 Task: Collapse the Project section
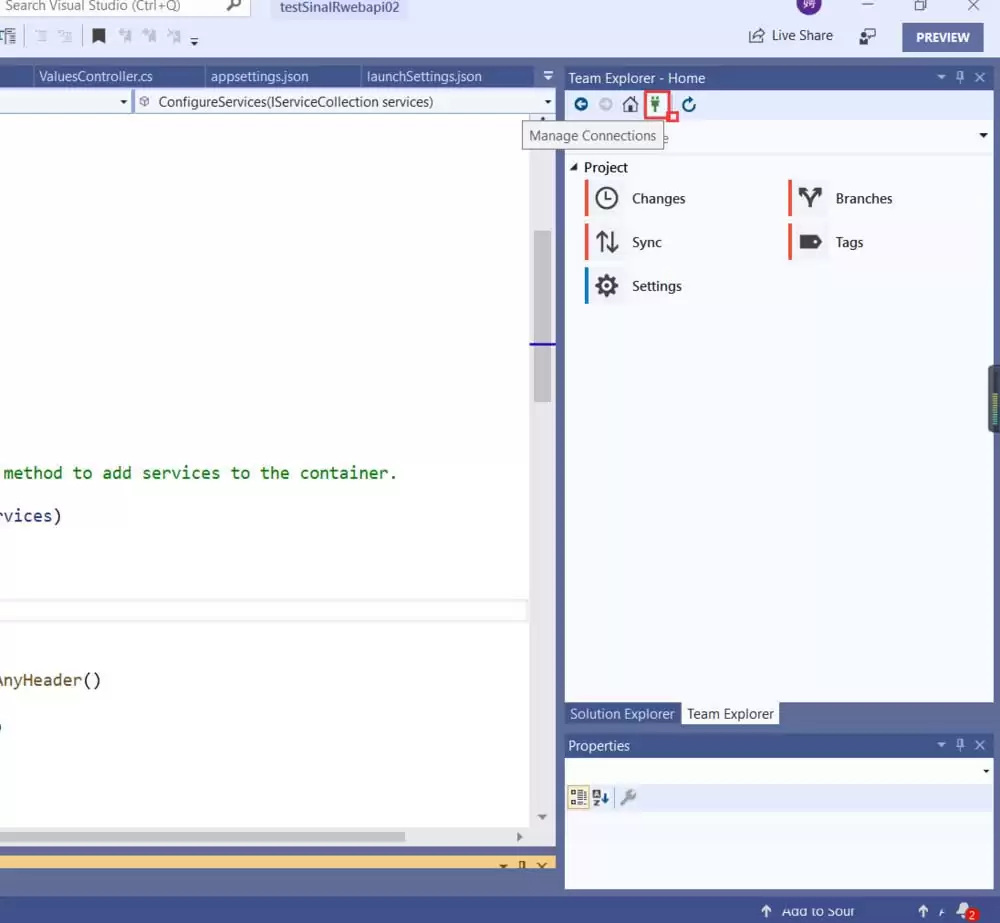pyautogui.click(x=573, y=167)
